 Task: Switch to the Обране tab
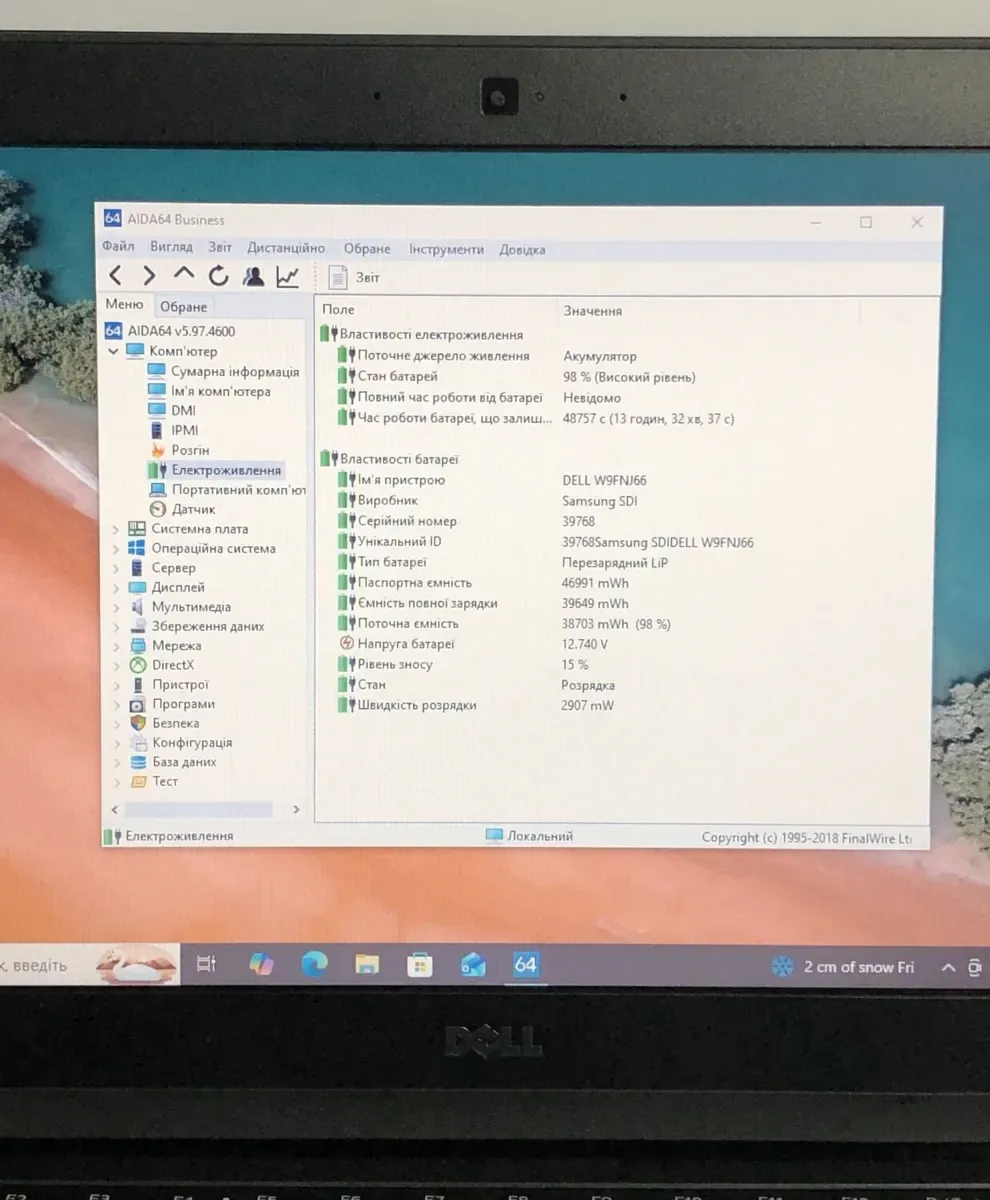pyautogui.click(x=184, y=307)
